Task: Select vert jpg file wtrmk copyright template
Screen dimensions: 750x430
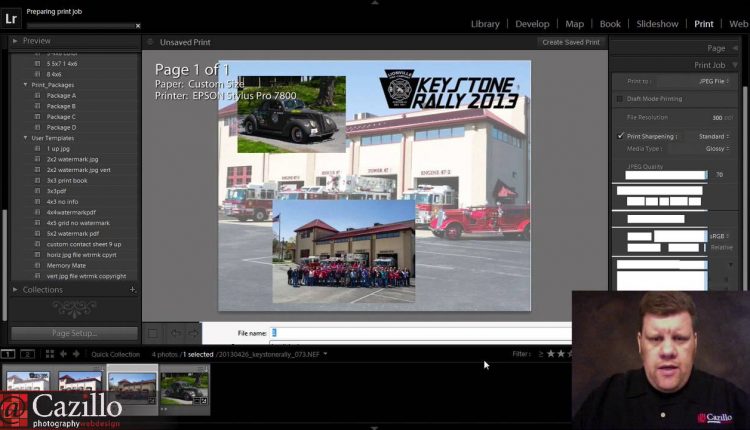Action: tap(86, 276)
